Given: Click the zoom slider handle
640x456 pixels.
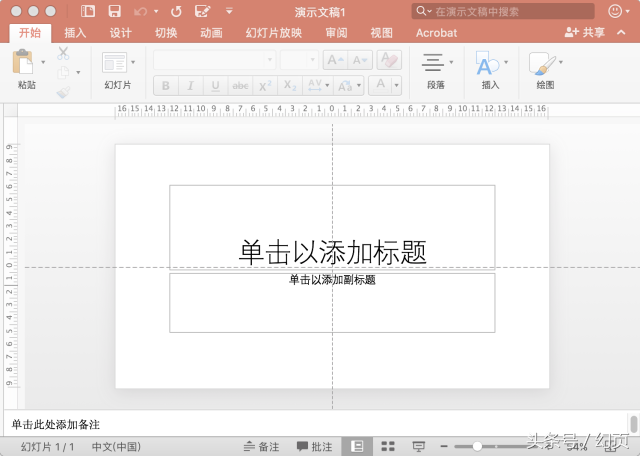Looking at the screenshot, I should click(x=477, y=447).
